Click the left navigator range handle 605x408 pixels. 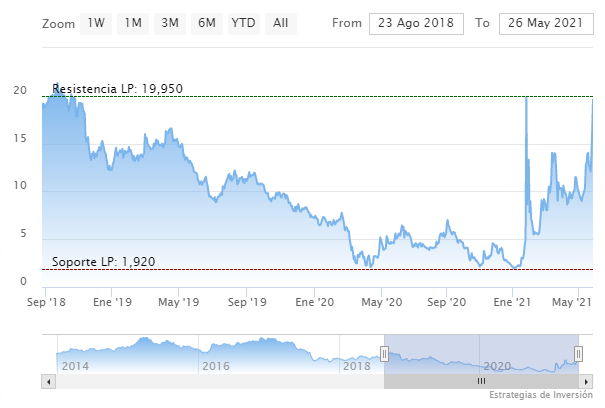point(384,354)
